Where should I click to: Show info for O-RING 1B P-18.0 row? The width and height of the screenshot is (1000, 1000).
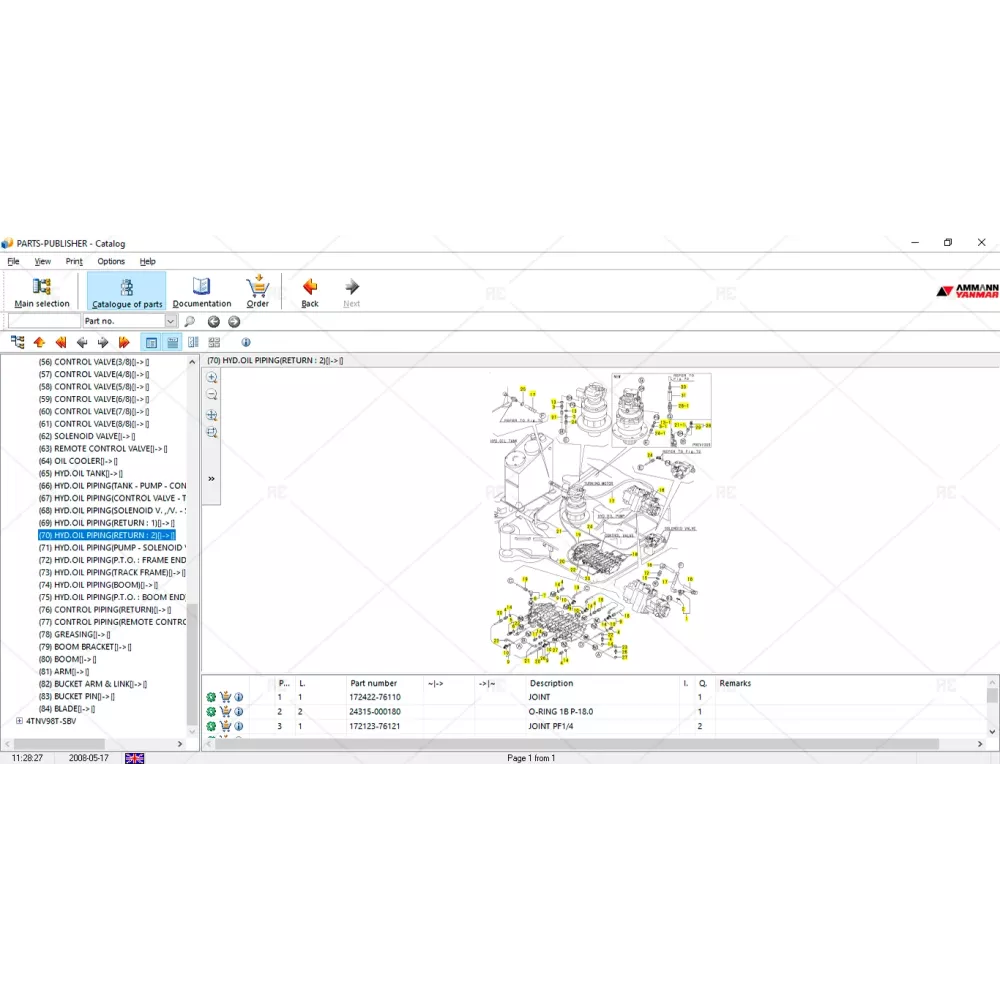coord(239,712)
